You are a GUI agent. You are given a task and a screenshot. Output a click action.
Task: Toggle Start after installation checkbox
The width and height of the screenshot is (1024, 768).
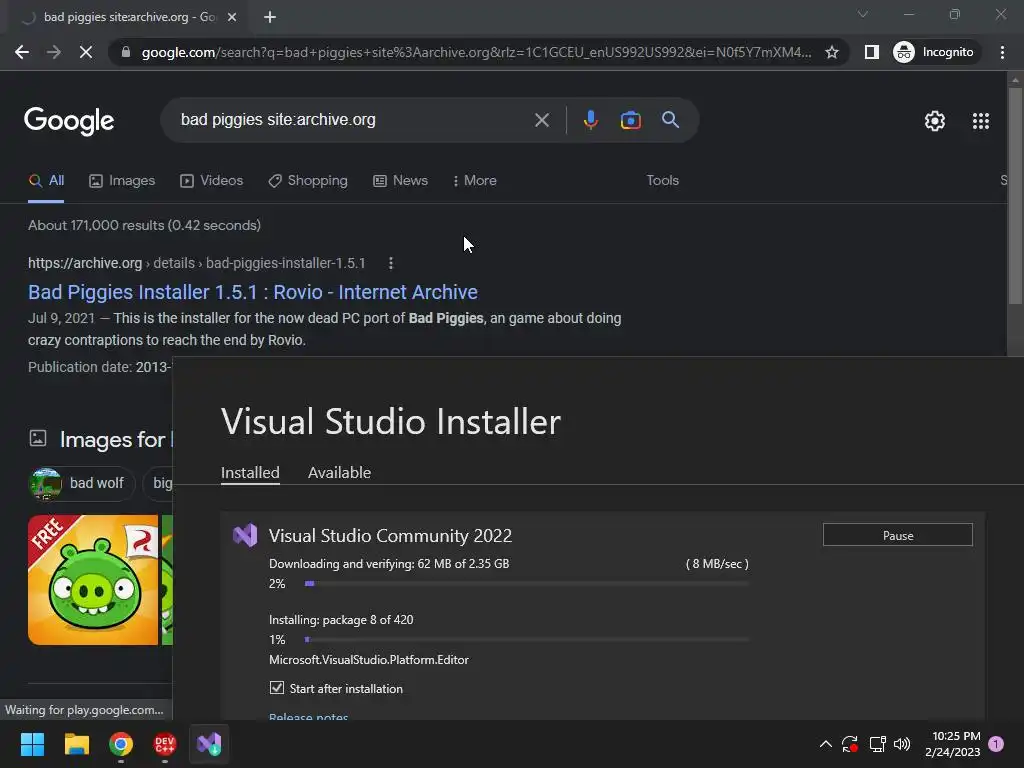pos(277,688)
